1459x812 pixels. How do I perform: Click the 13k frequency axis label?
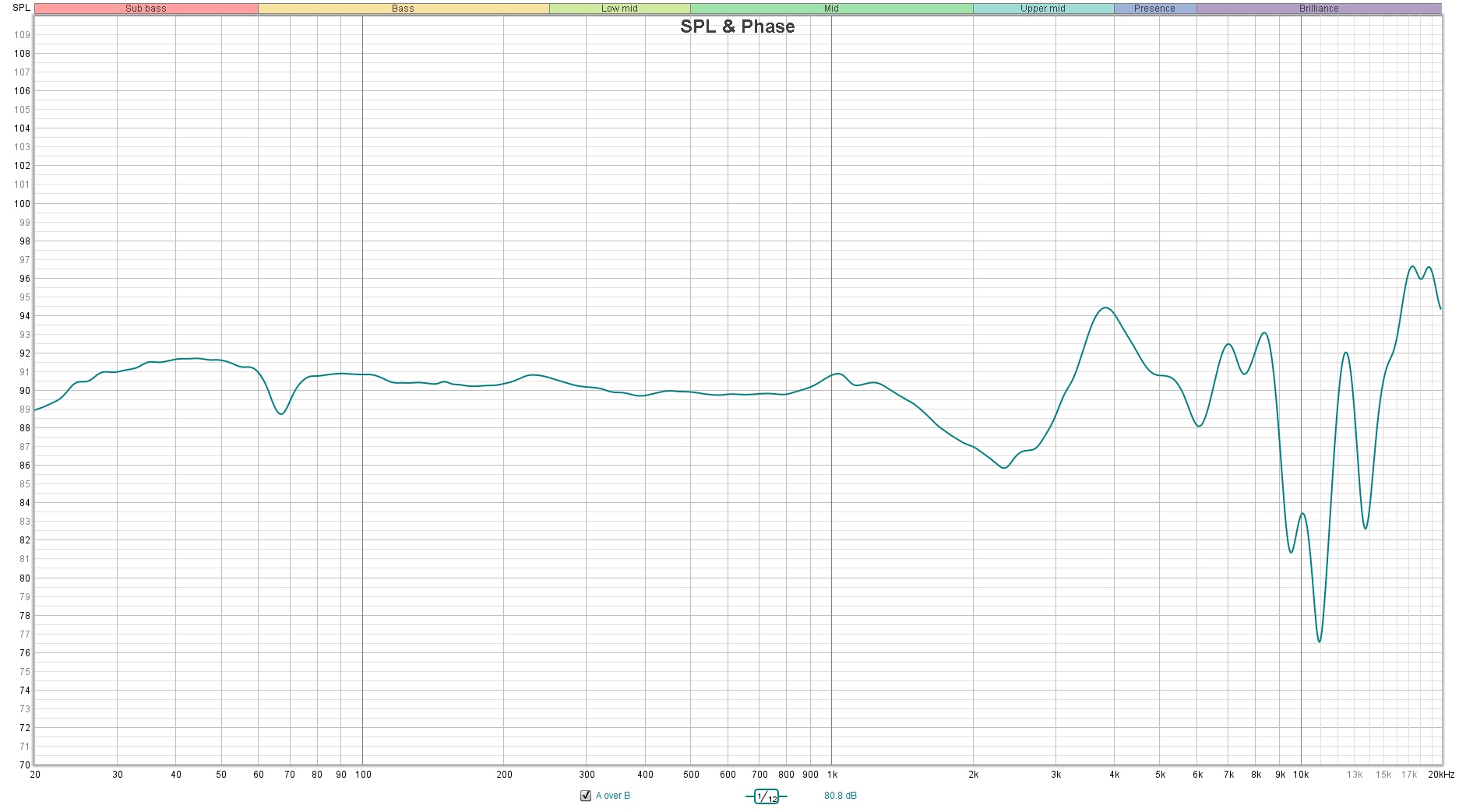tap(1355, 775)
